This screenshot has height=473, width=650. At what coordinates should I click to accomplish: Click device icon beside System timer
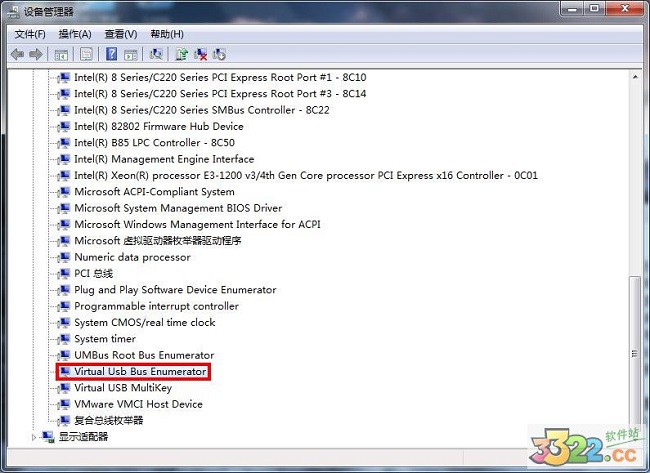pyautogui.click(x=64, y=339)
